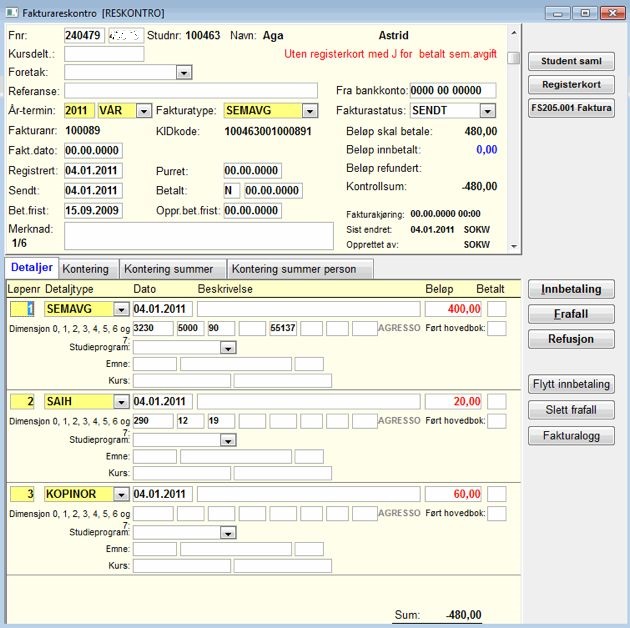The height and width of the screenshot is (628, 630).
Task: Click the Refusjon button
Action: coord(571,339)
